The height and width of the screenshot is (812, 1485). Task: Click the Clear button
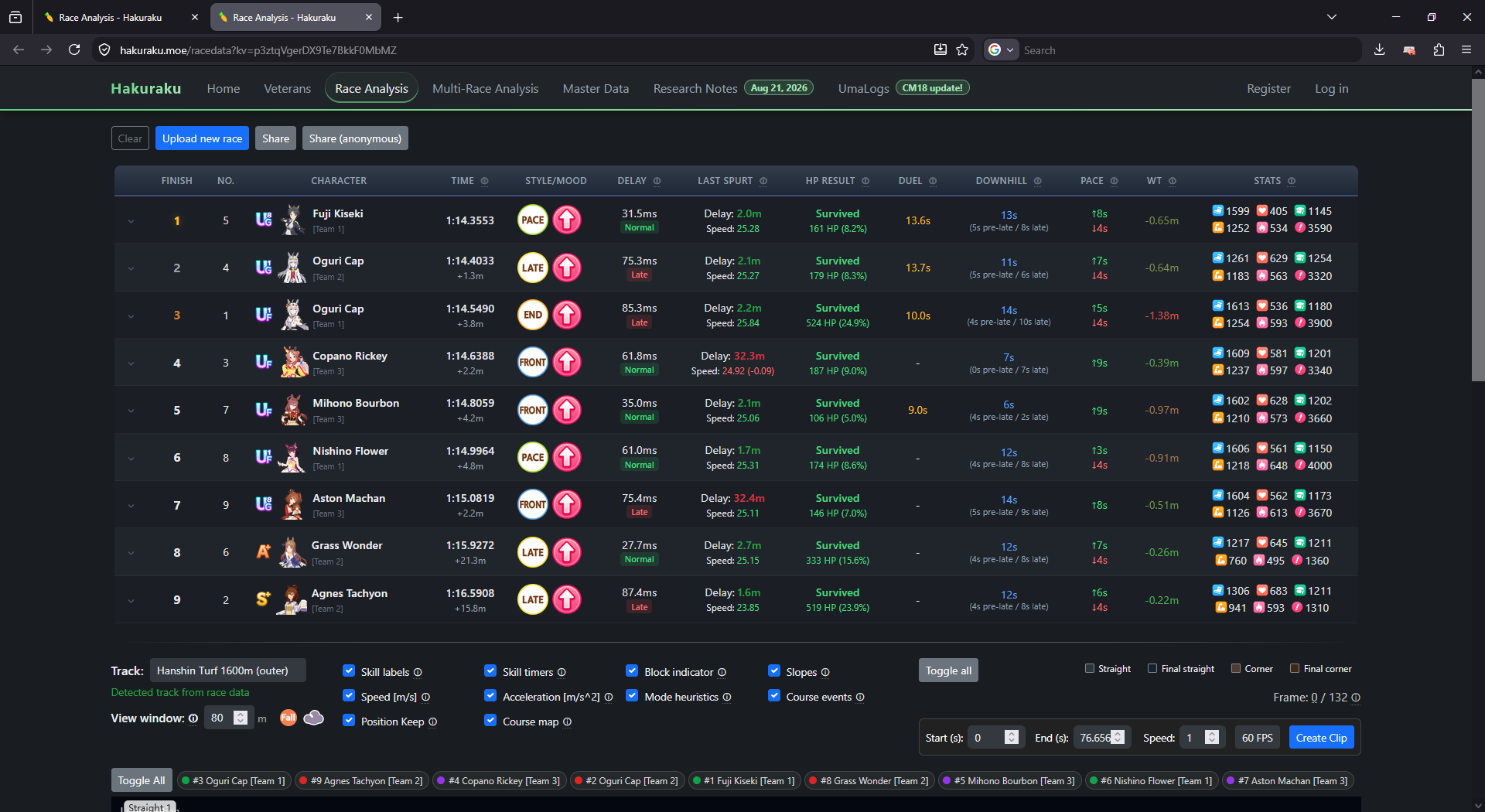(130, 138)
